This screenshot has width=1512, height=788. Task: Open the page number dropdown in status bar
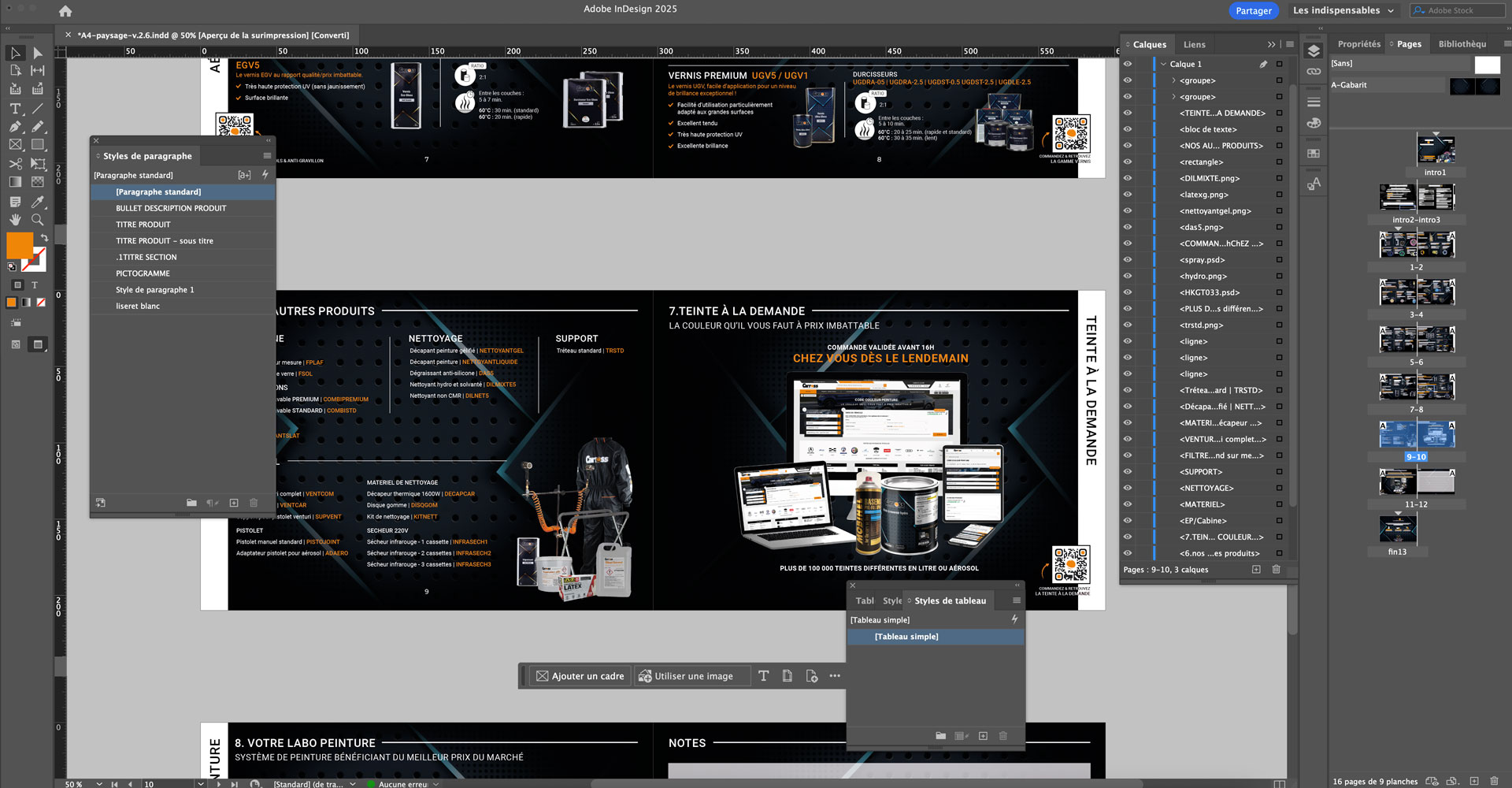202,784
